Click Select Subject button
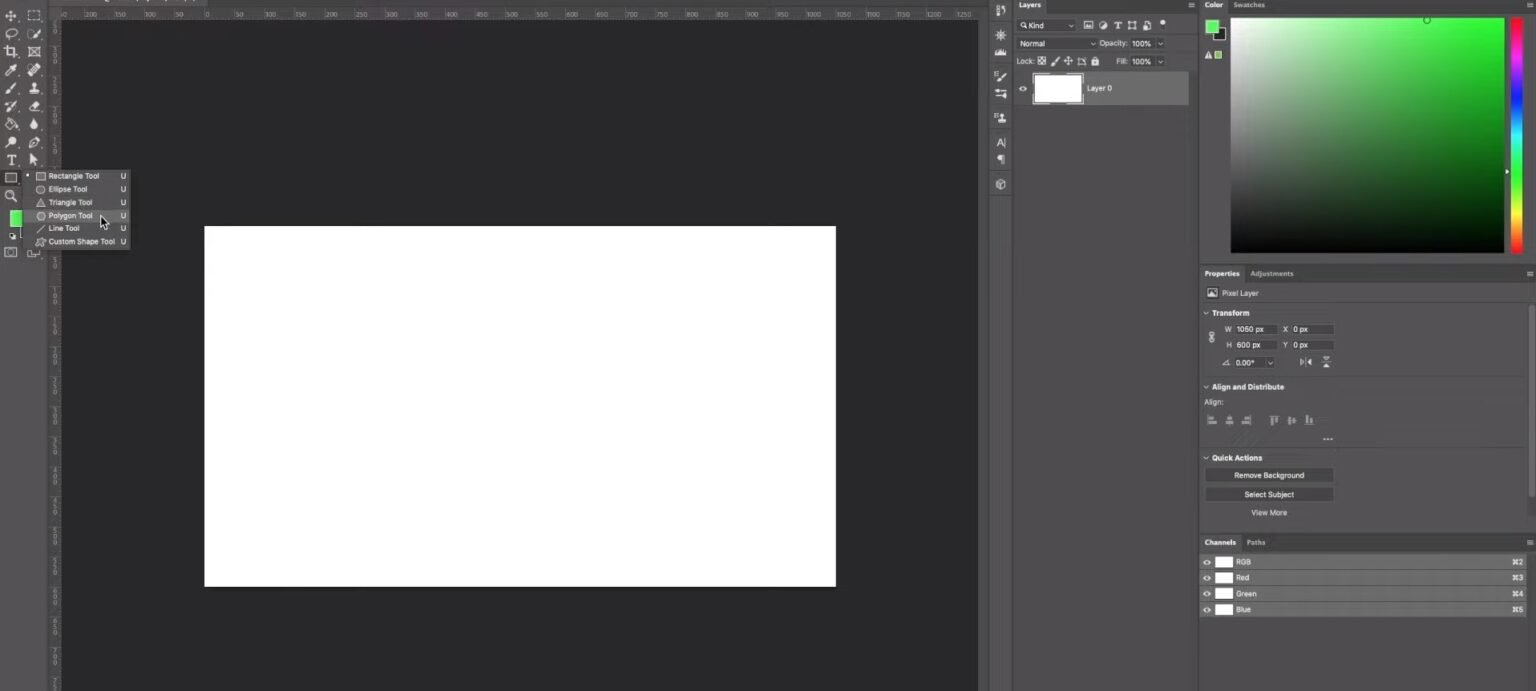Image resolution: width=1536 pixels, height=691 pixels. (1269, 495)
